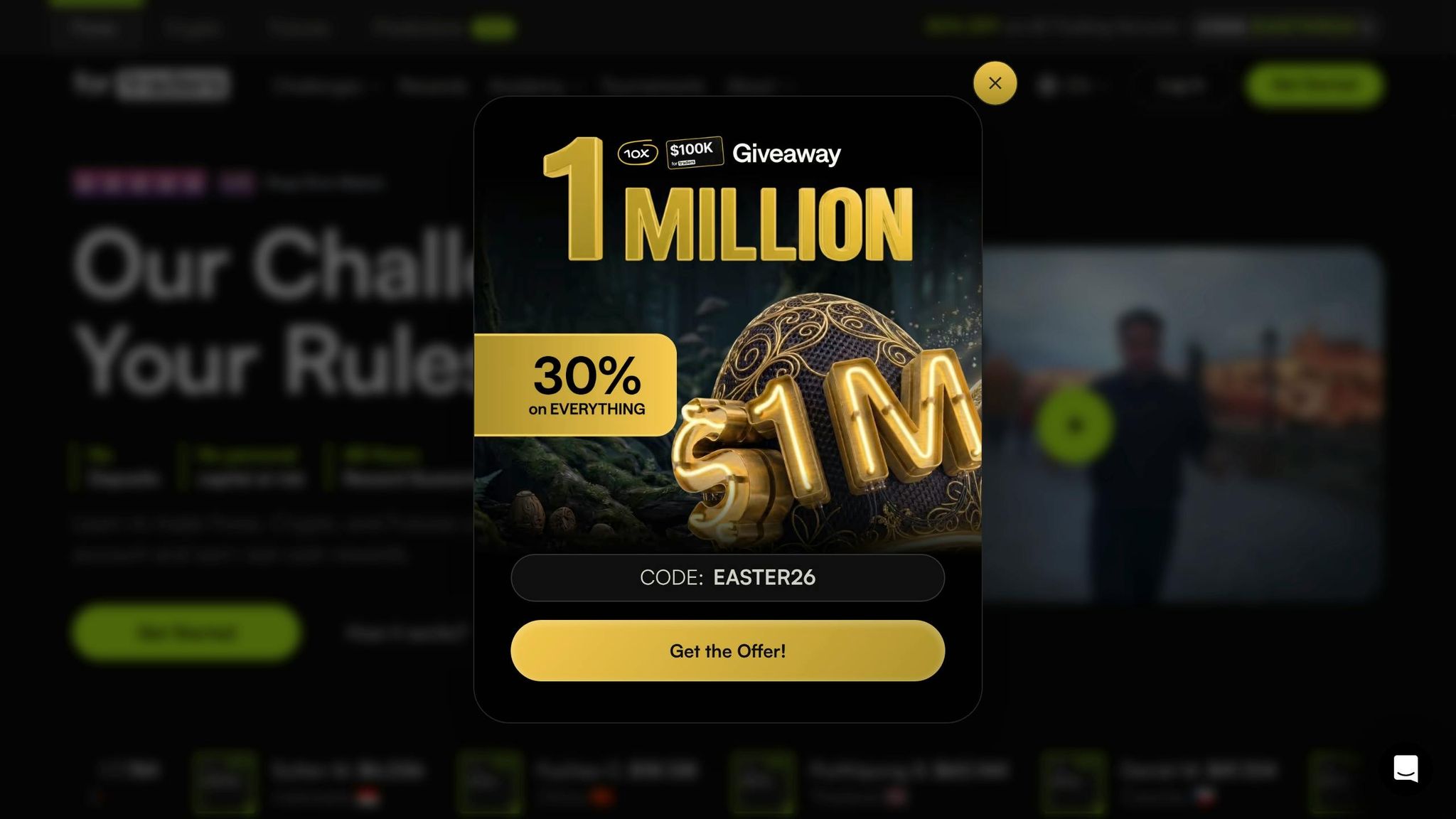This screenshot has height=819, width=1456.
Task: Close the giveaway popup with X
Action: coord(995,83)
